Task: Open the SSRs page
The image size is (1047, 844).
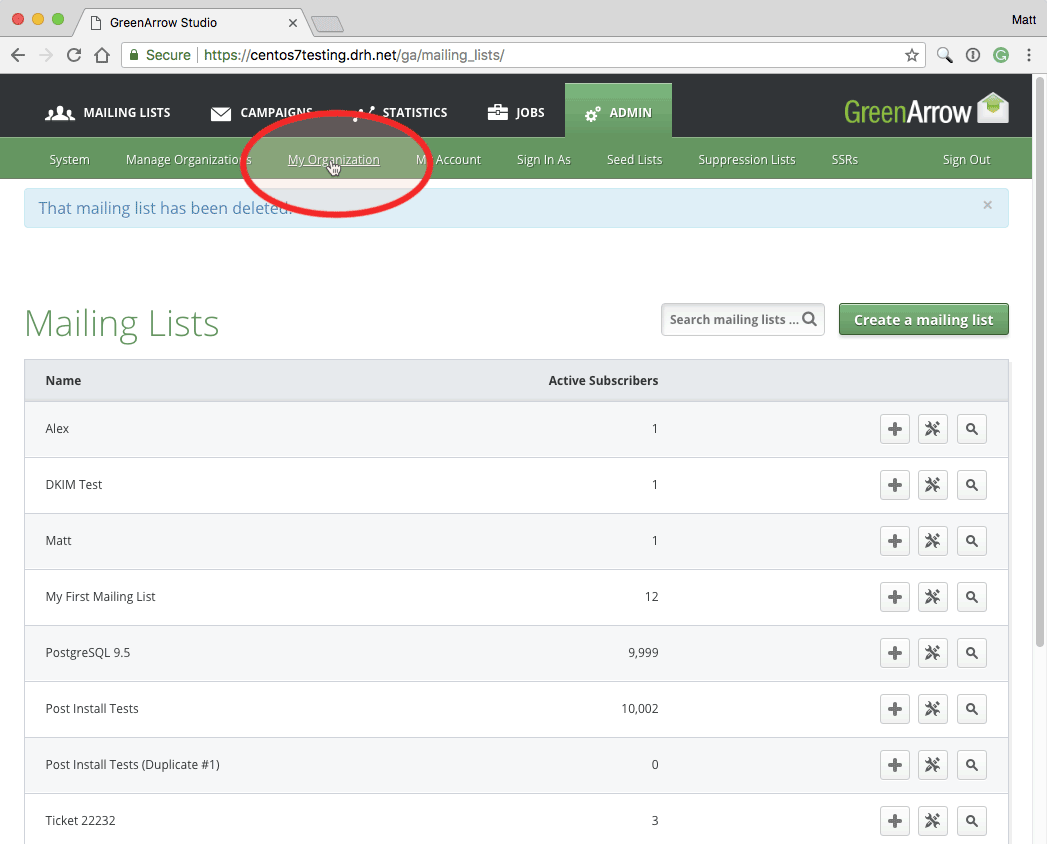Action: [x=845, y=160]
